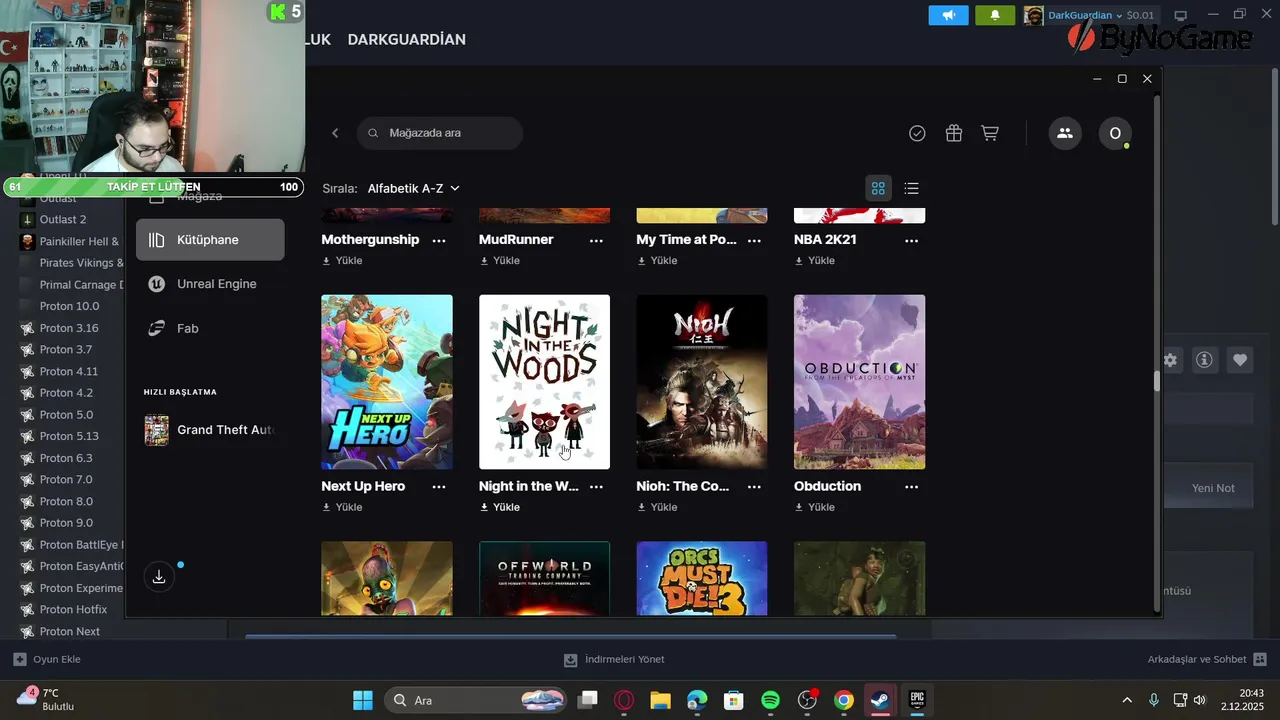Open Orcs Must Die 3 cover

click(x=702, y=579)
